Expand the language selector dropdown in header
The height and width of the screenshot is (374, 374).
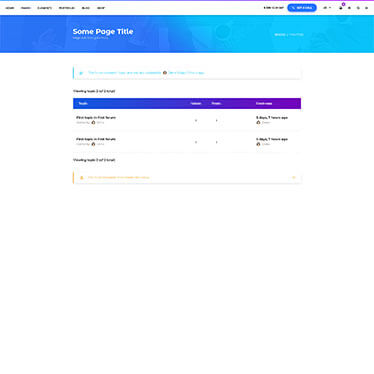pos(327,8)
